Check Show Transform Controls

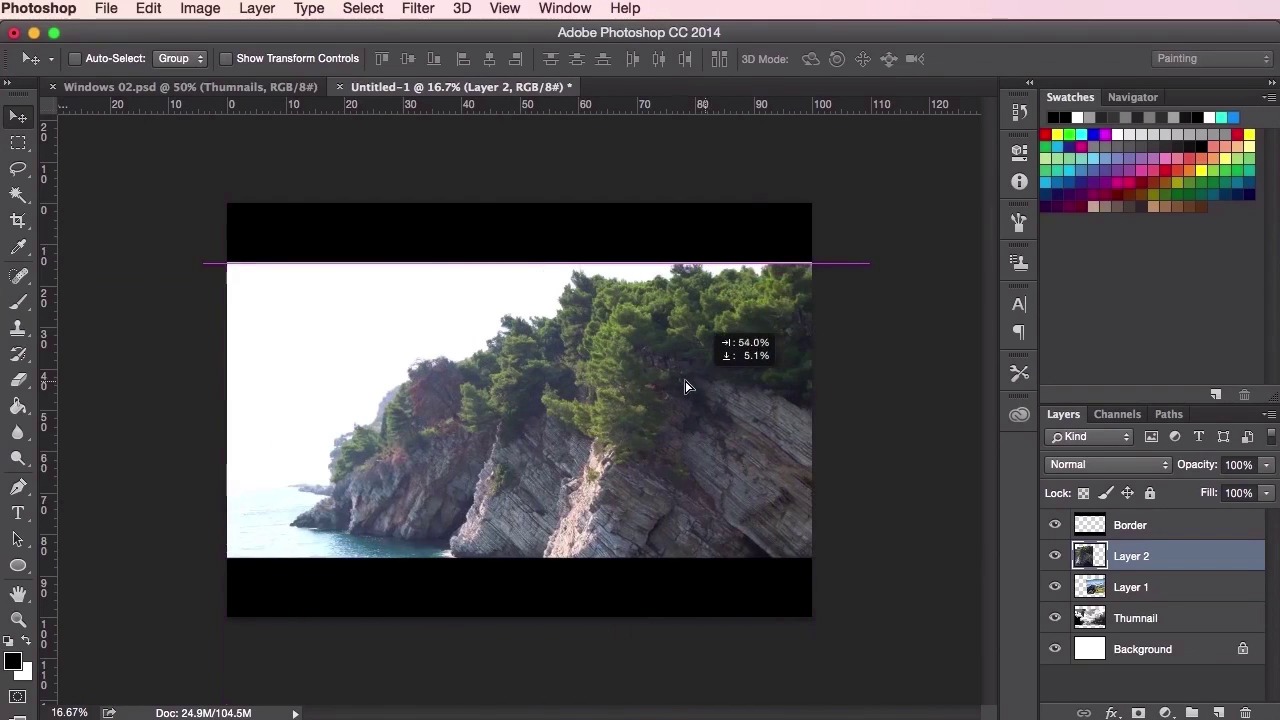click(226, 59)
